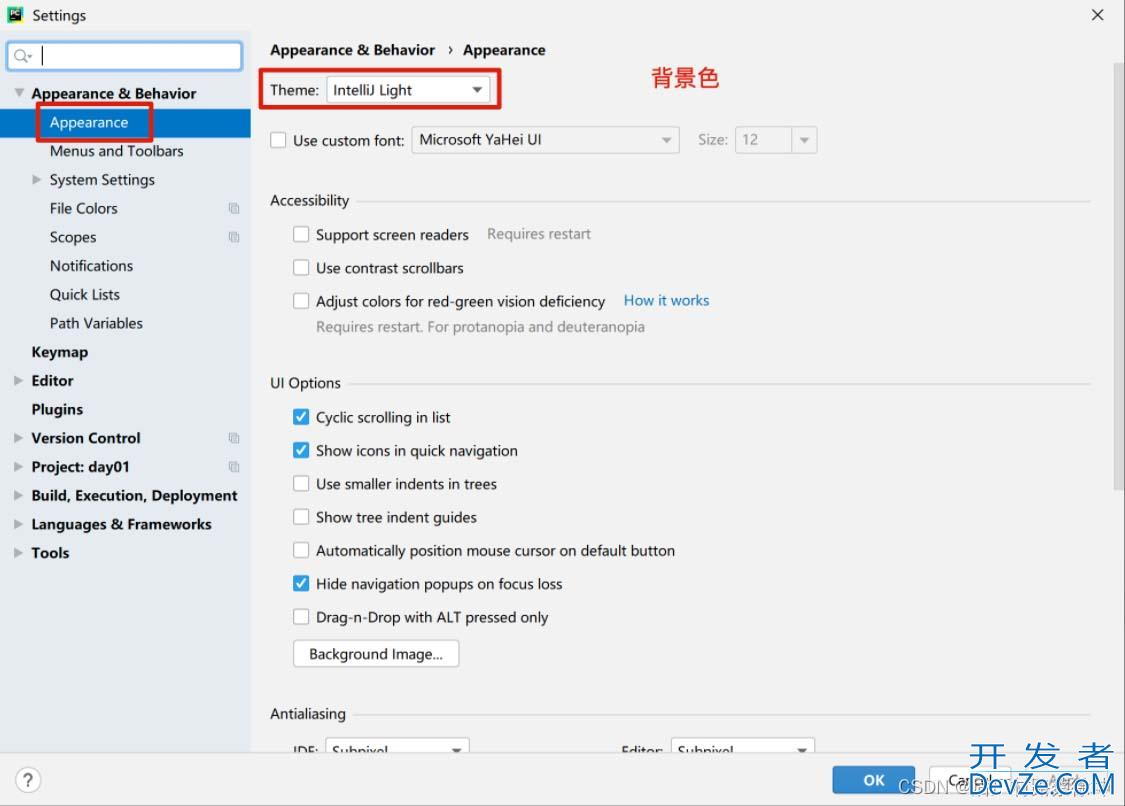This screenshot has width=1125, height=806.
Task: Open the Microsoft YaHei UI font dropdown
Action: (545, 140)
